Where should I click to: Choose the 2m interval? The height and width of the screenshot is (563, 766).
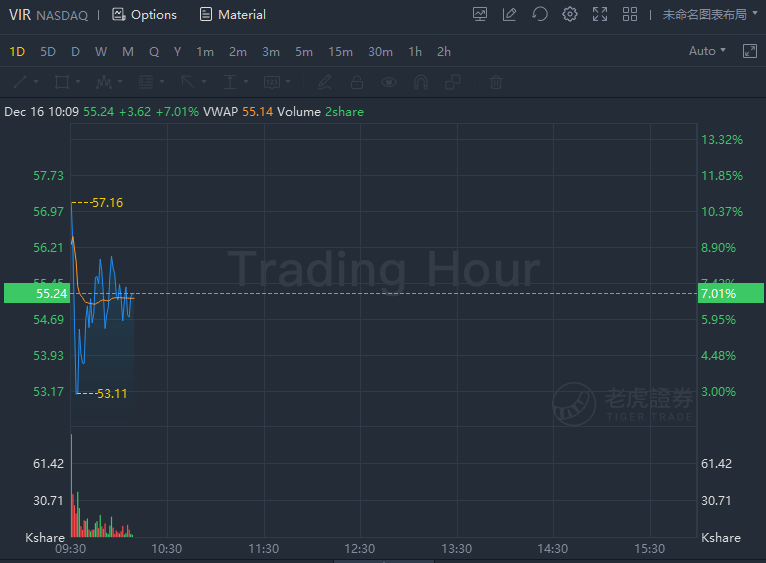coord(238,51)
